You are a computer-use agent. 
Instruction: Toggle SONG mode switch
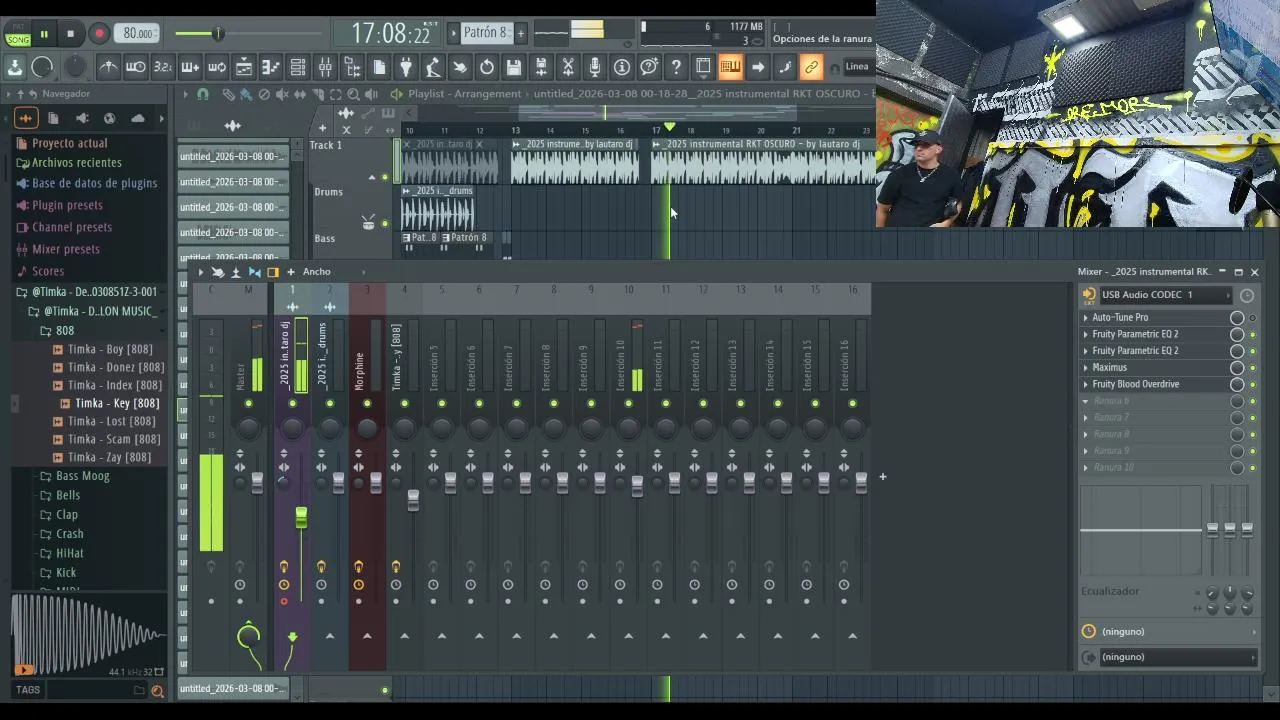pos(18,39)
